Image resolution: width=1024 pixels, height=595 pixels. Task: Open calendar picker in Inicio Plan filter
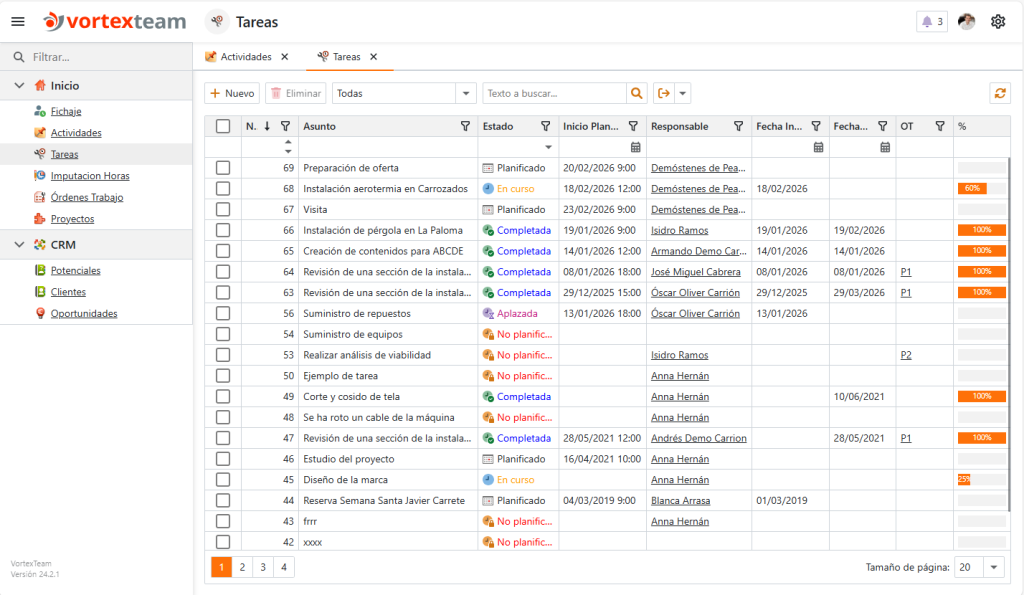(x=635, y=147)
